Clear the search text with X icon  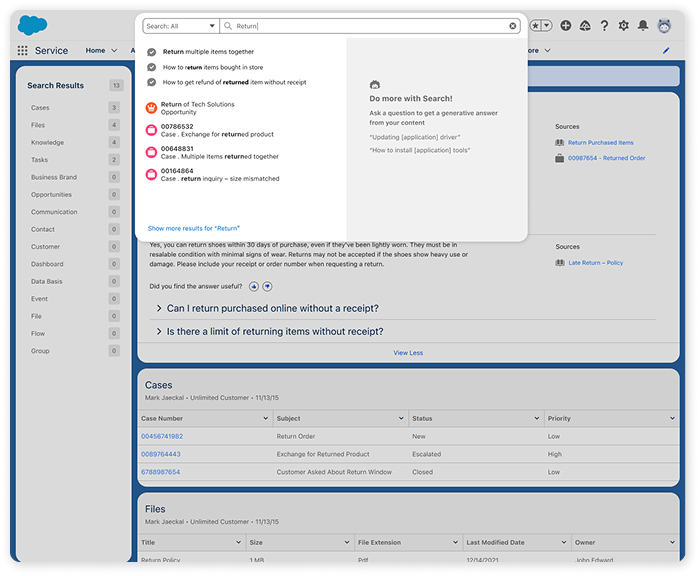[513, 26]
